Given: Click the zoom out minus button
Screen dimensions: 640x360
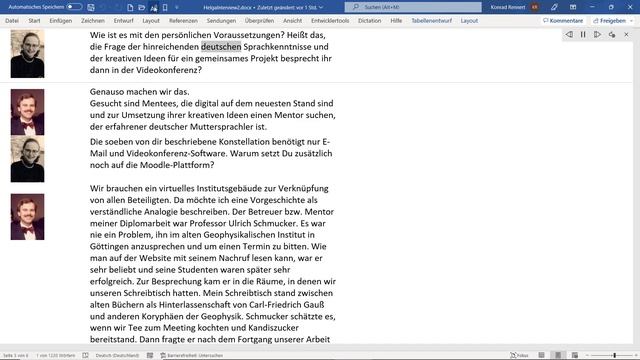Looking at the screenshot, I should pos(587,356).
